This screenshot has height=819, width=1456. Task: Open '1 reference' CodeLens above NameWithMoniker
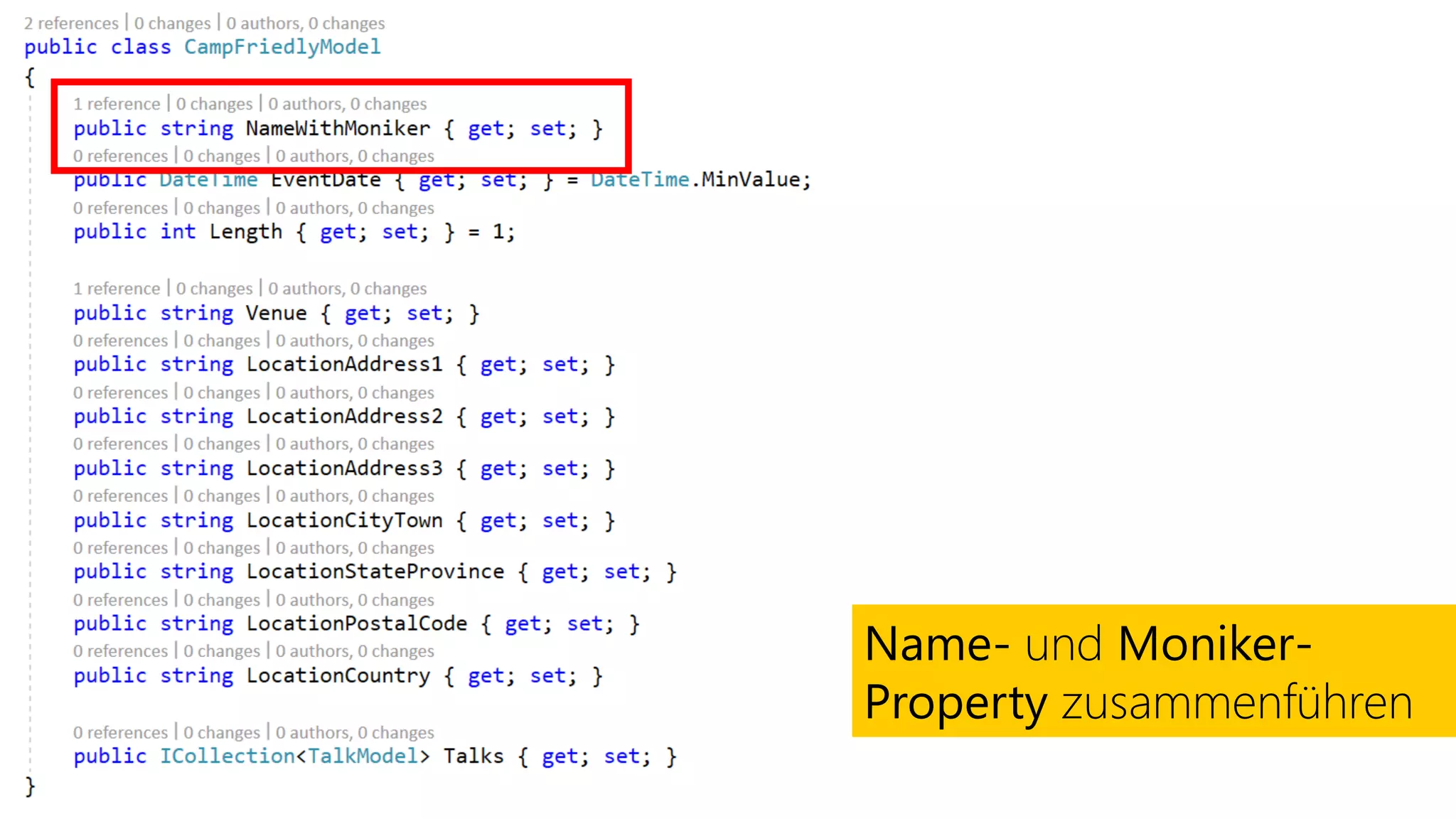click(117, 104)
